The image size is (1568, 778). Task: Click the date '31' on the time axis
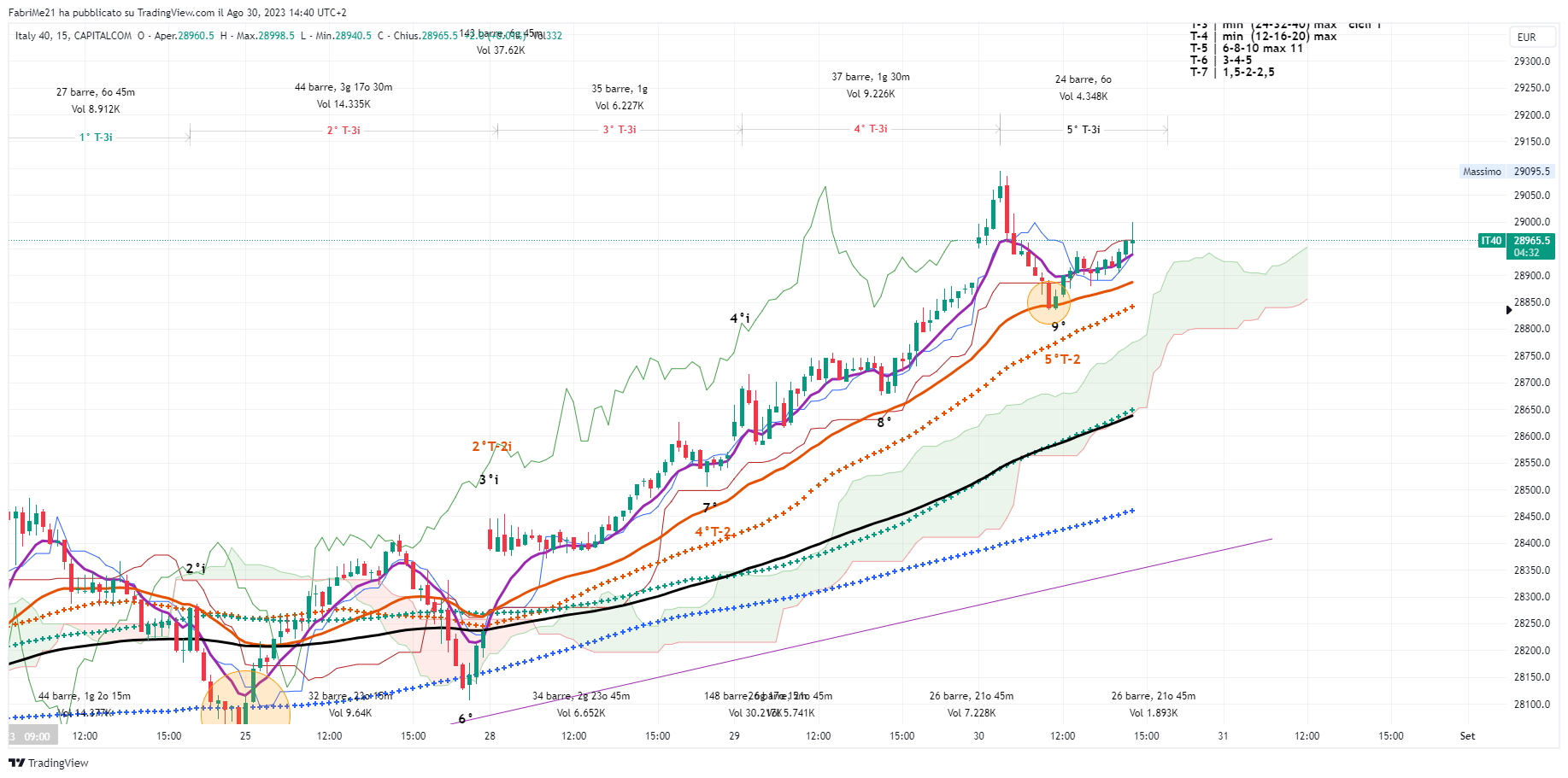1223,736
